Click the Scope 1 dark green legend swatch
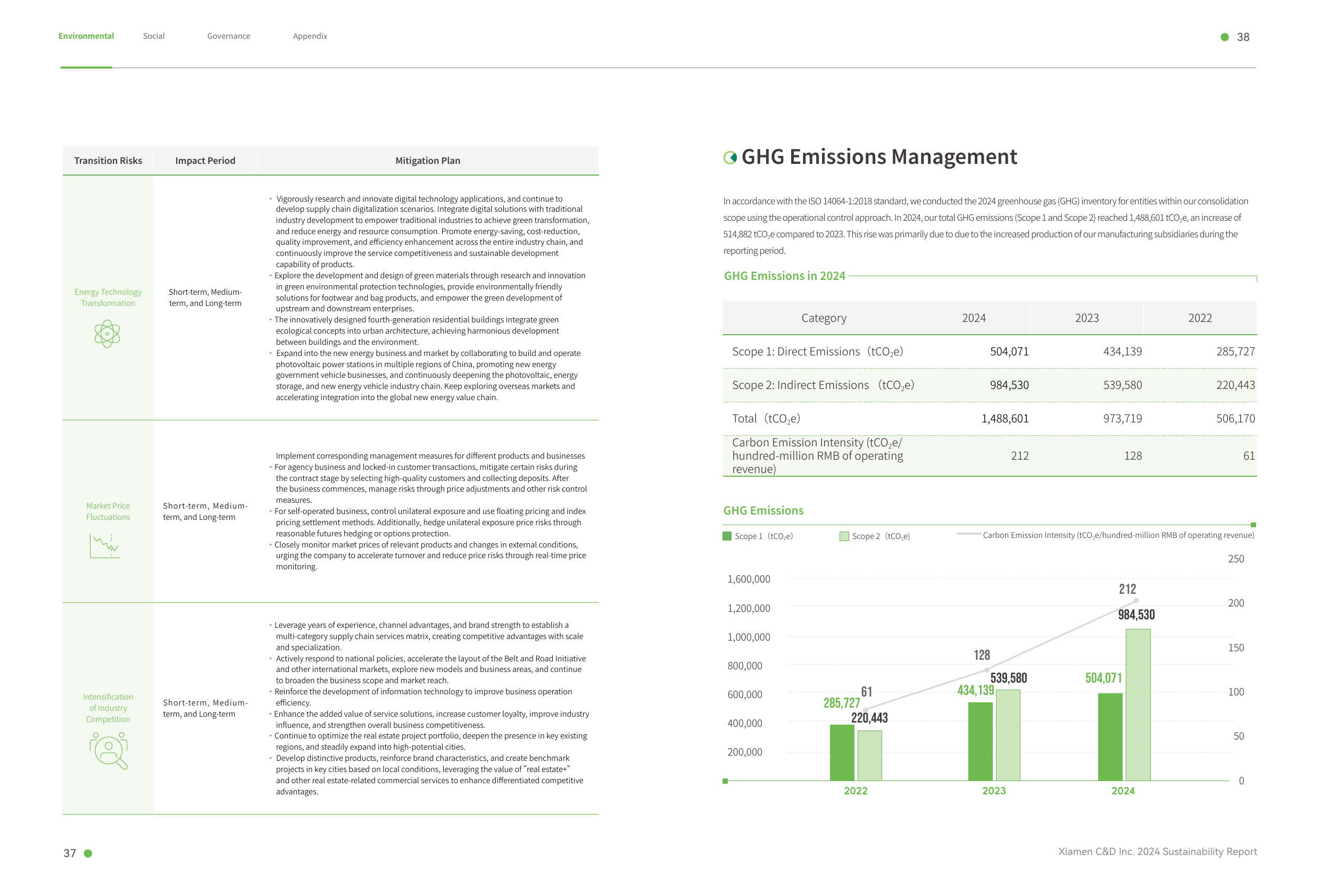This screenshot has width=1320, height=896. [727, 536]
